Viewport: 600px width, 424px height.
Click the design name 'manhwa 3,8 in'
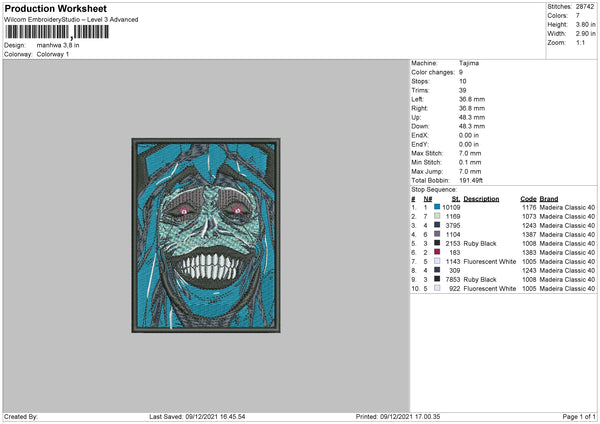pos(58,45)
